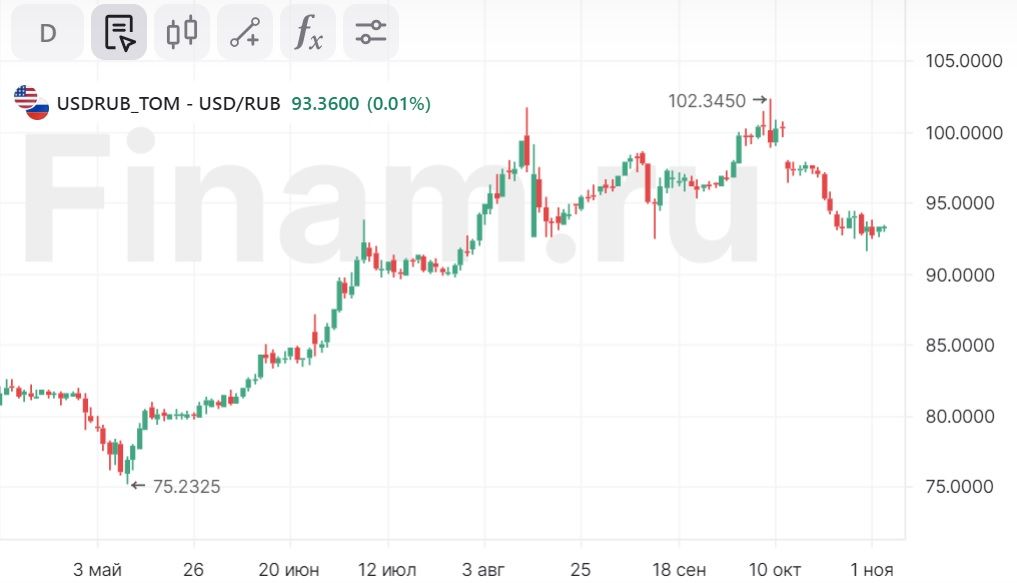
Task: Click the 85.0000 price axis label
Action: click(964, 346)
